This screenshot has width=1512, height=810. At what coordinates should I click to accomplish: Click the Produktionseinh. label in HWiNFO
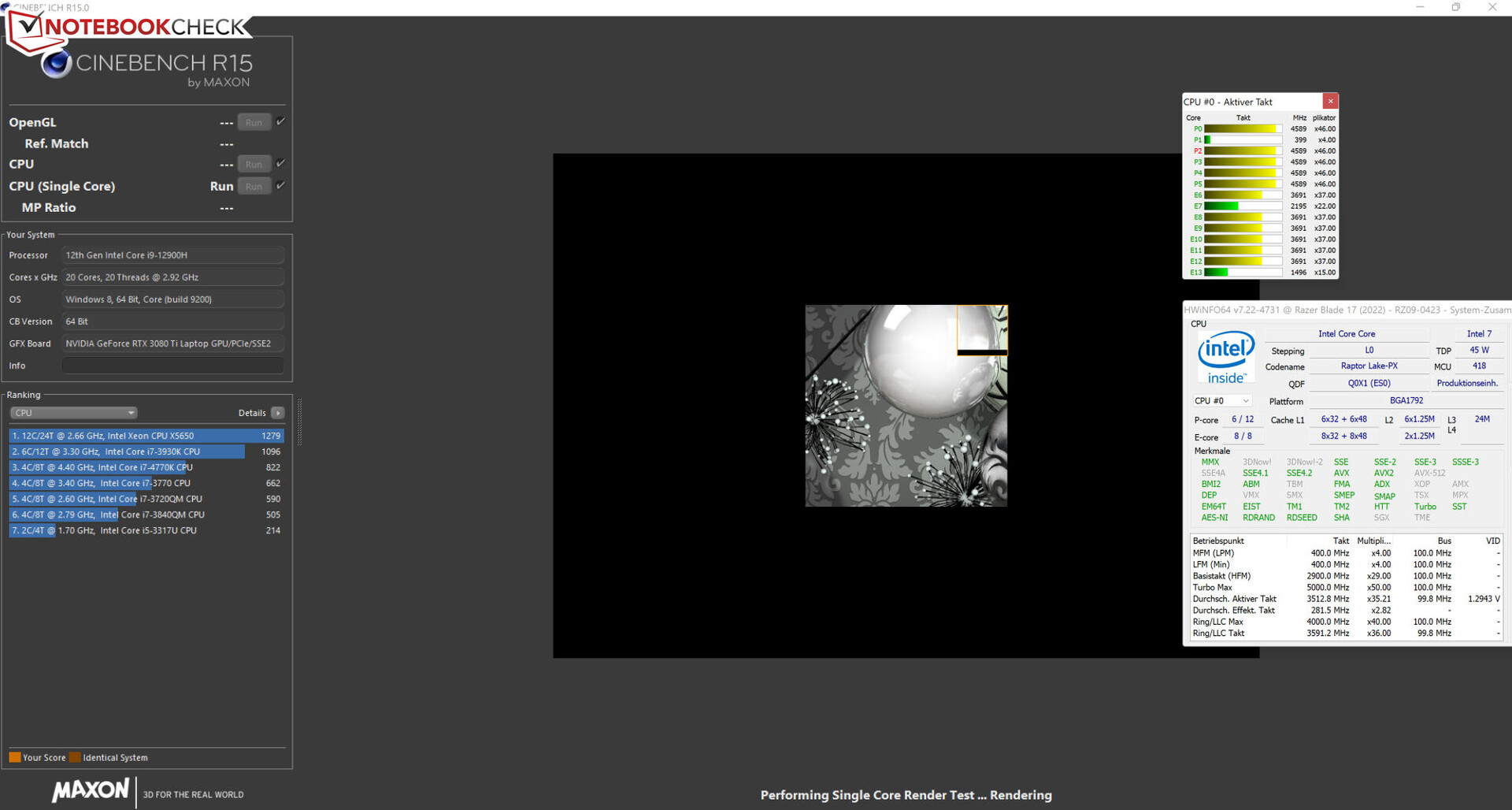coord(1467,383)
